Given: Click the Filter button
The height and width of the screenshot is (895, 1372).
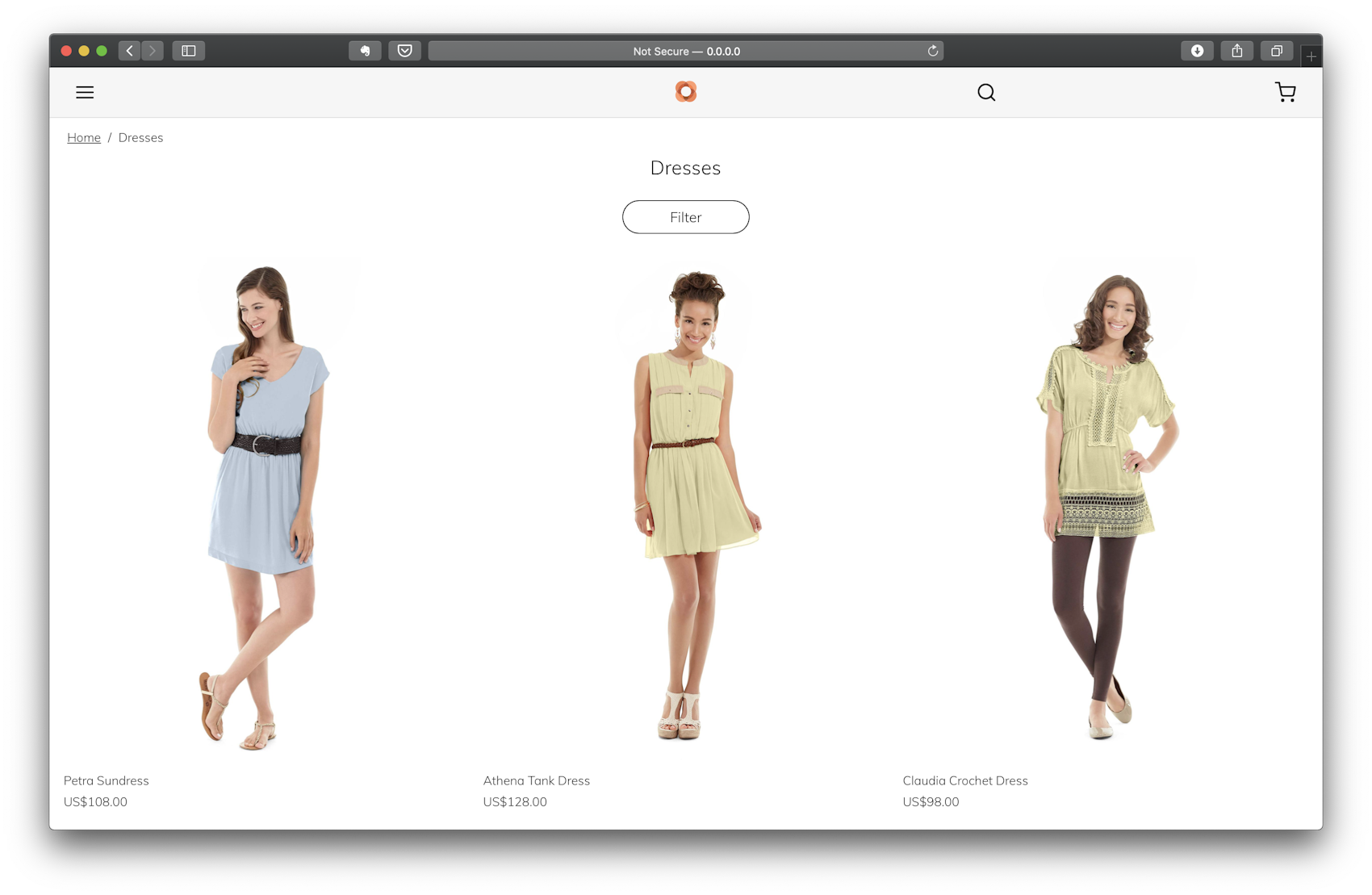Looking at the screenshot, I should tap(685, 217).
